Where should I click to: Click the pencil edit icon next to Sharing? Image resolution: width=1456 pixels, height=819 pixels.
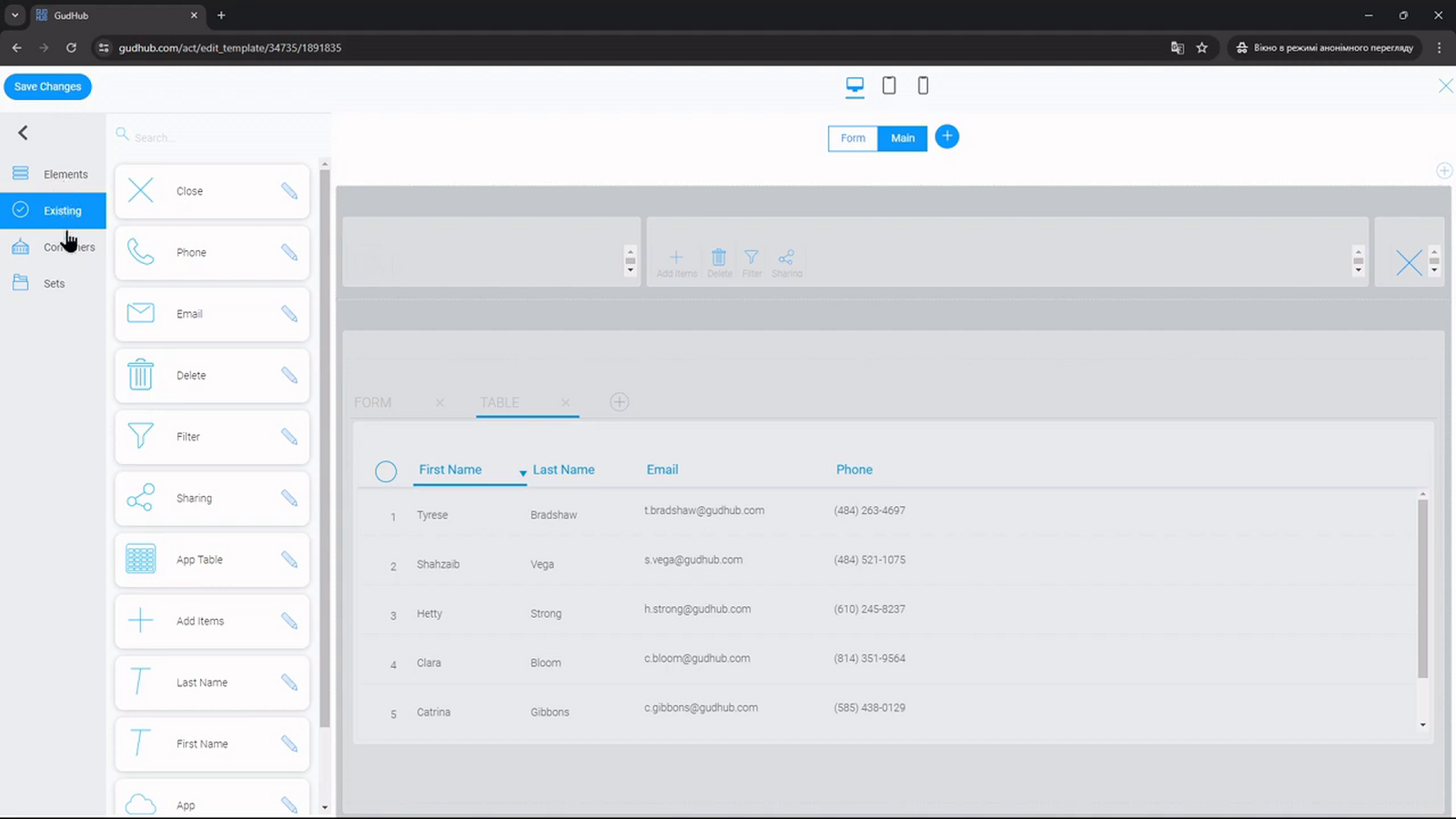289,498
